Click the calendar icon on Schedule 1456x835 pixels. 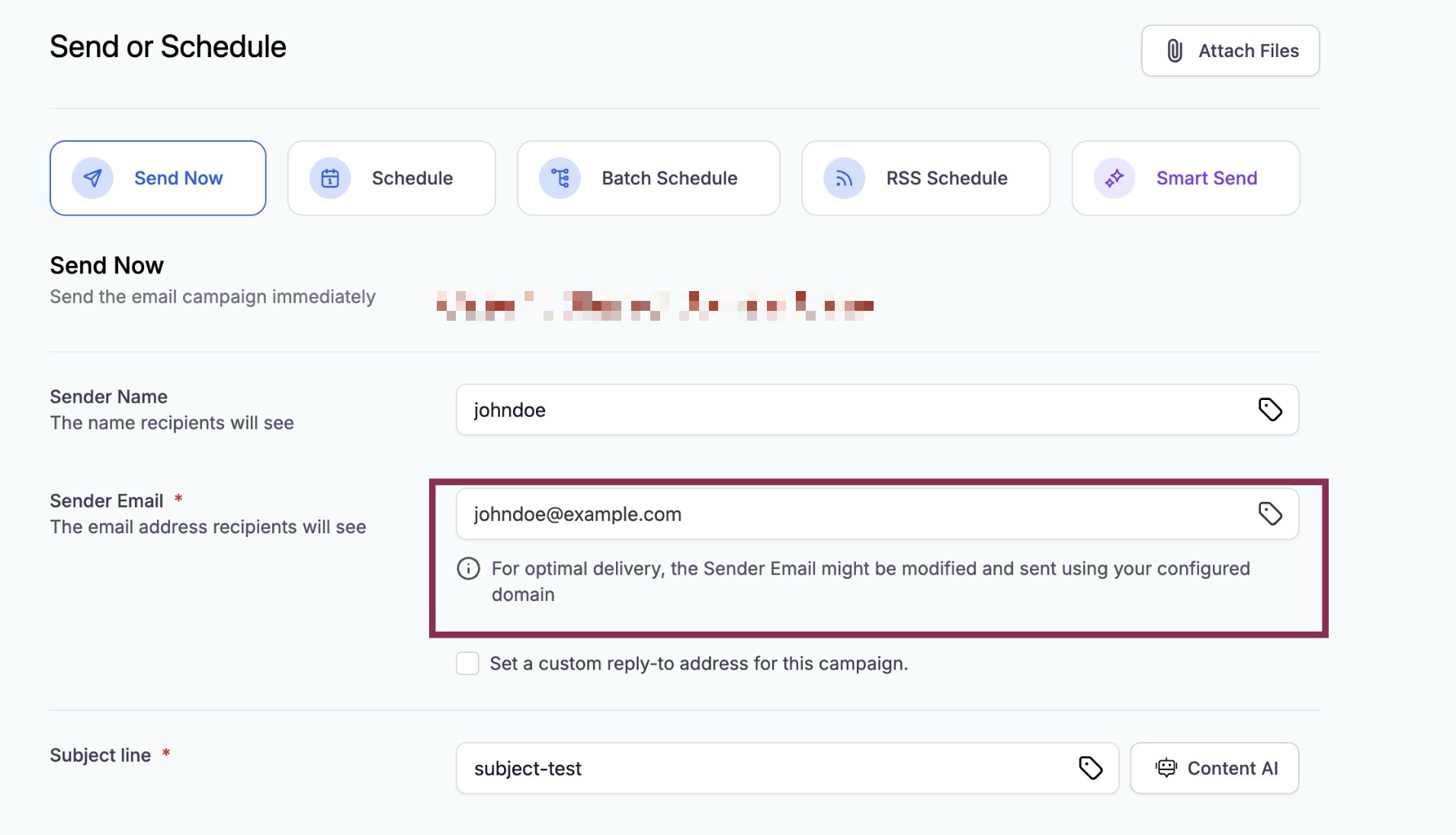tap(330, 178)
